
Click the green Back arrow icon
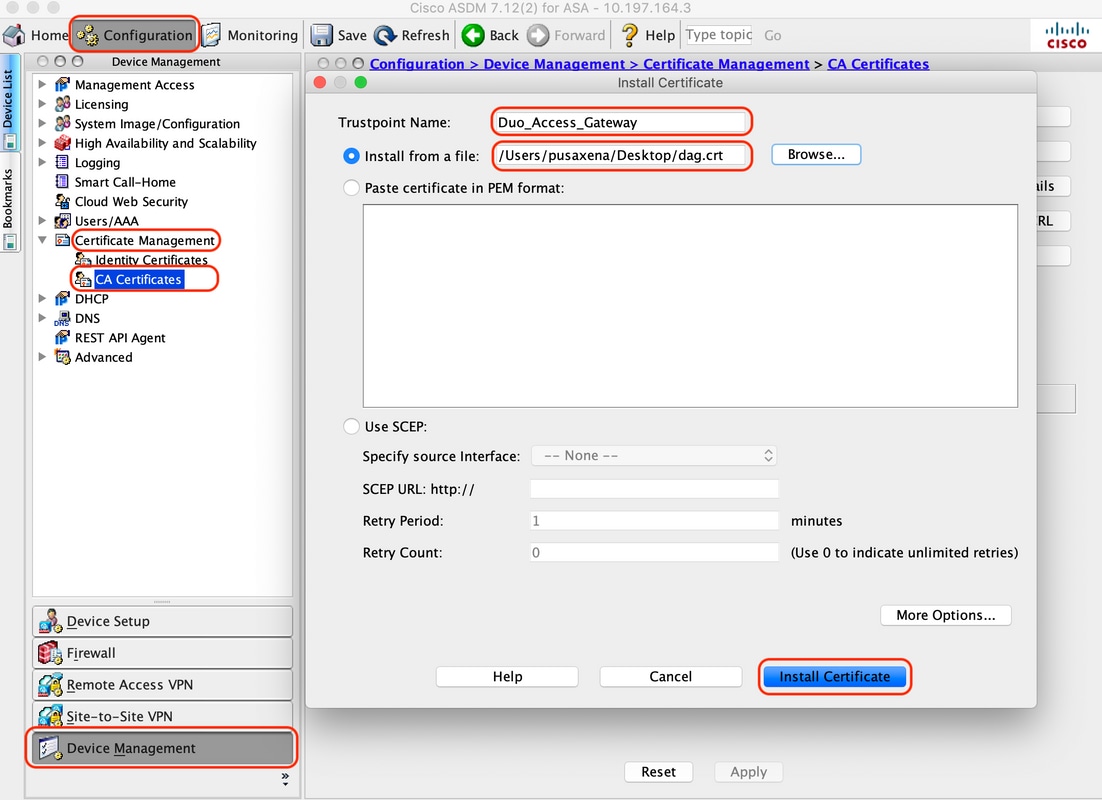point(473,35)
